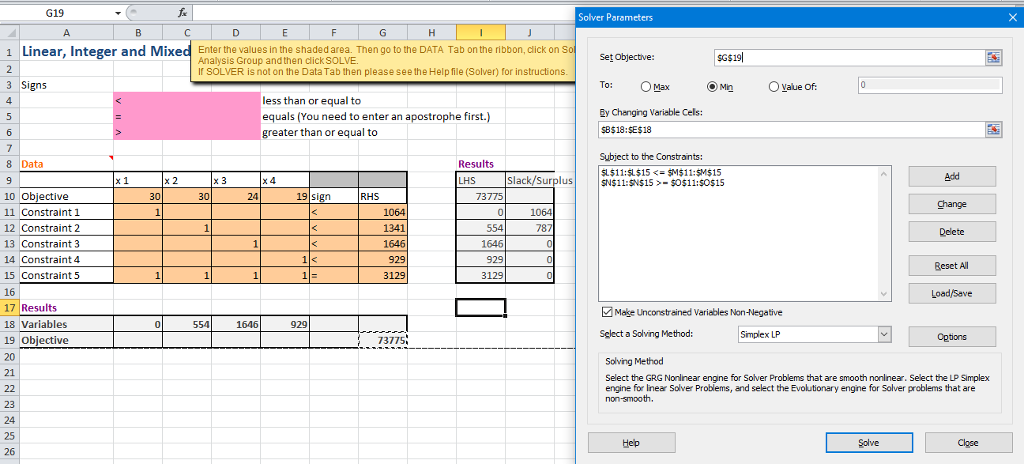Click the Solve button
Viewport: 1024px width, 464px height.
click(x=869, y=442)
